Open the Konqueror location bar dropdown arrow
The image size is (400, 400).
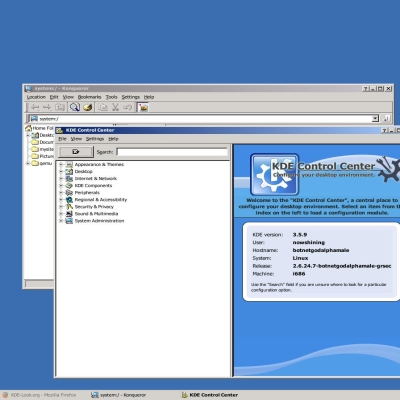tap(375, 118)
